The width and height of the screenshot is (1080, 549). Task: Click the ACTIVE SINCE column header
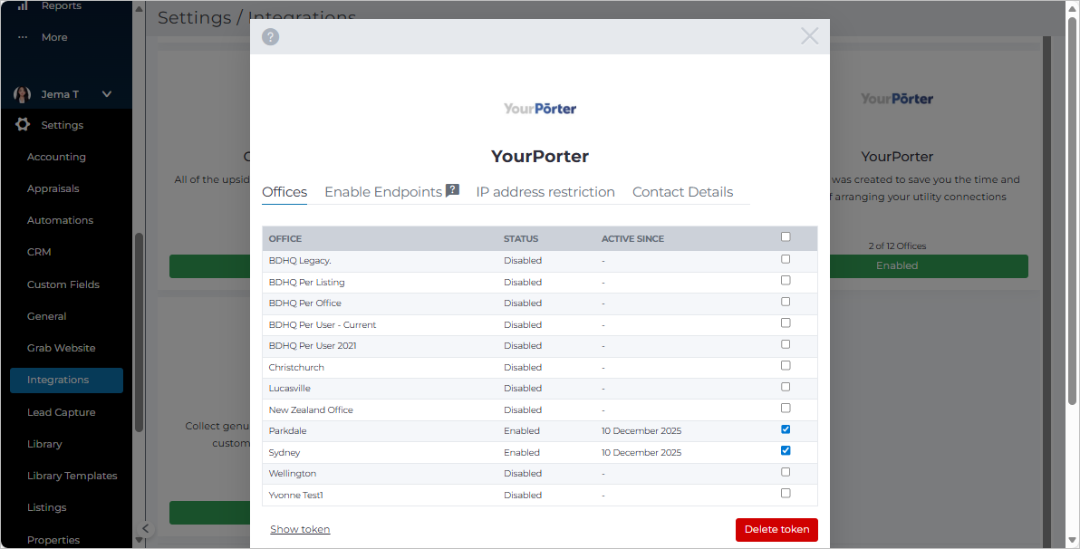tap(632, 239)
